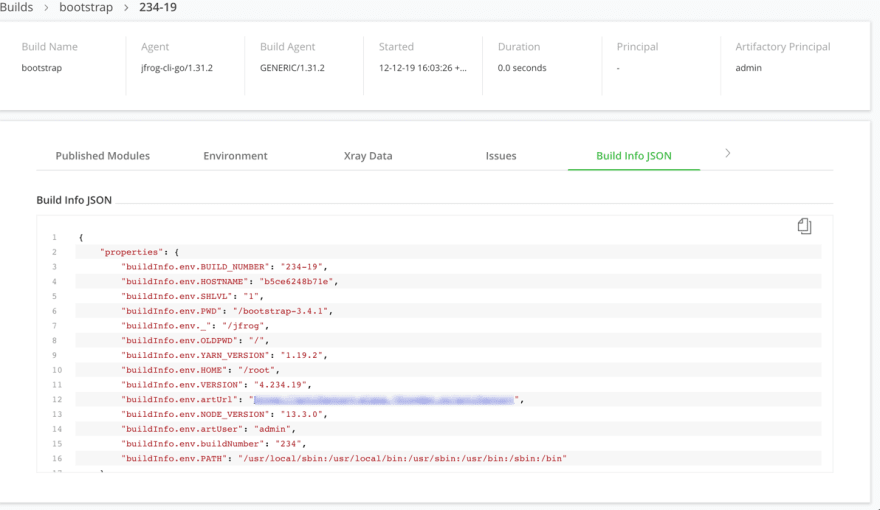The height and width of the screenshot is (510, 880).
Task: Click the YARN_VERSION JSON line
Action: (448, 355)
